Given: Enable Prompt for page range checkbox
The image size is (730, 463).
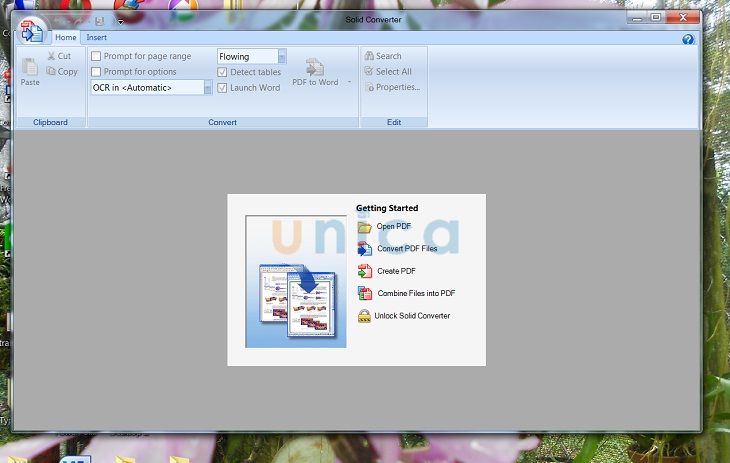Looking at the screenshot, I should (96, 56).
